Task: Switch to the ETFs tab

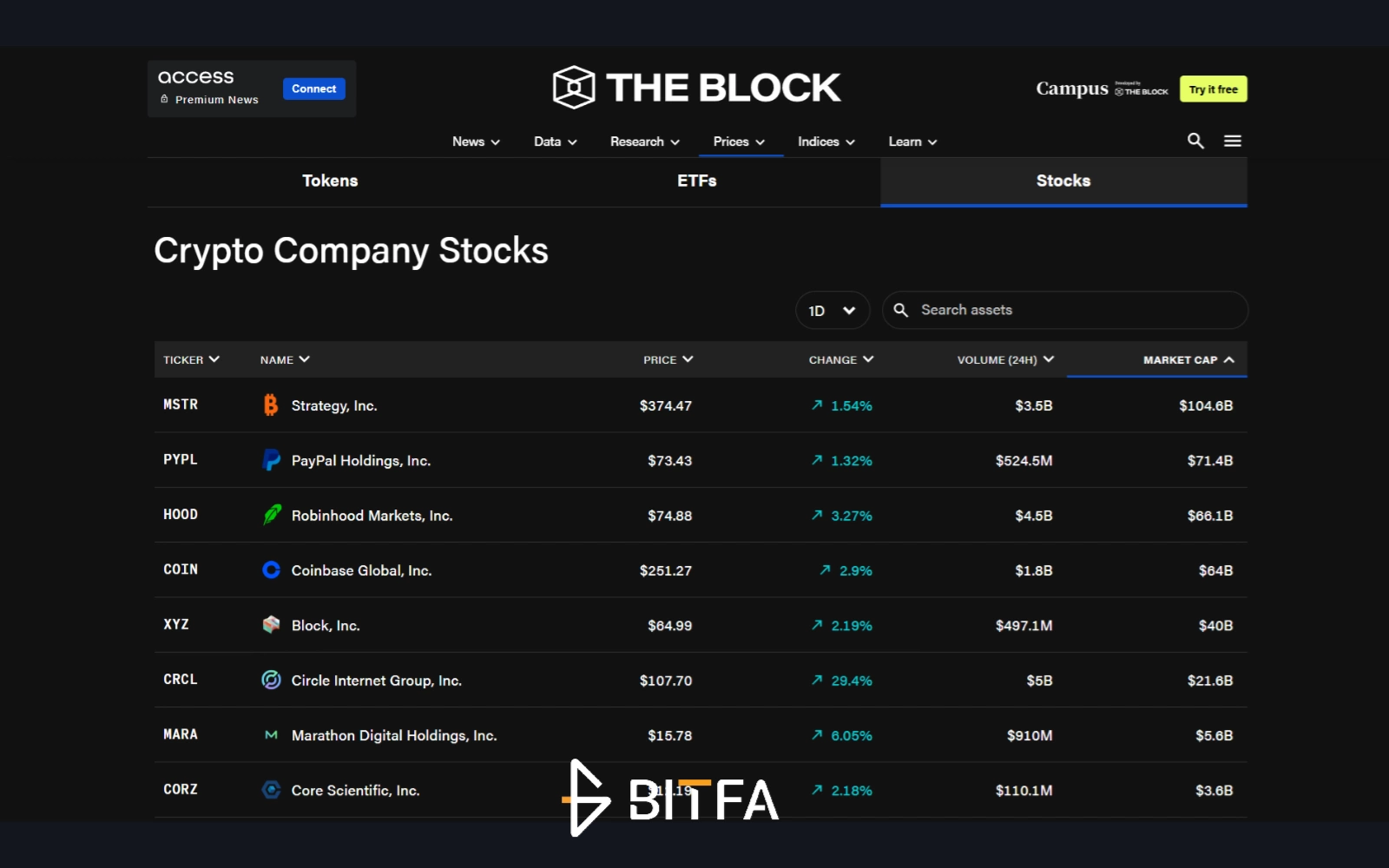Action: pos(697,181)
